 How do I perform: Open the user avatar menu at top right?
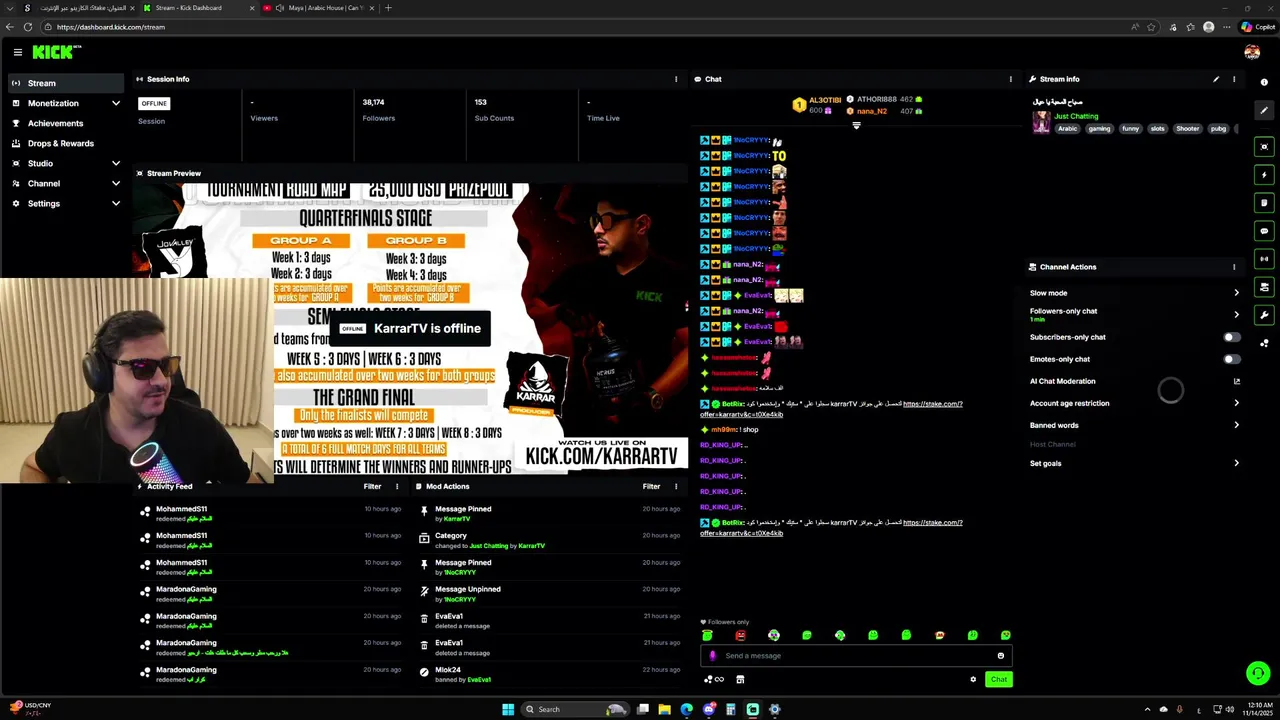tap(1252, 52)
